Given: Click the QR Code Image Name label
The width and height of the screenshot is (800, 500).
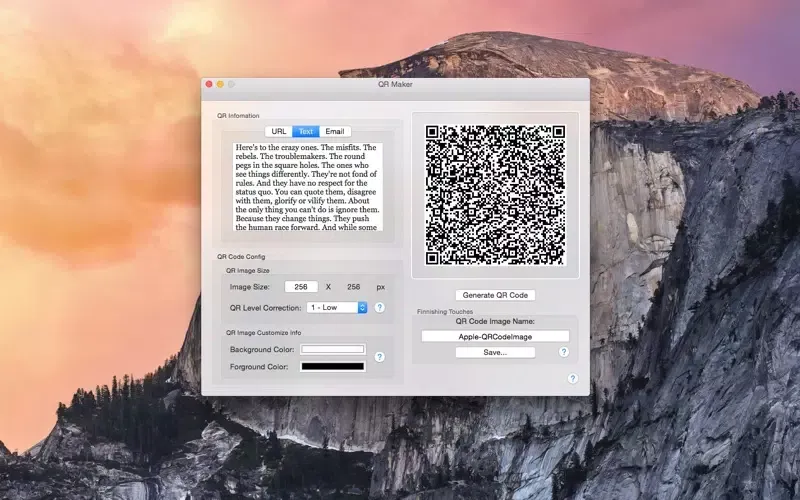Looking at the screenshot, I should 495,321.
